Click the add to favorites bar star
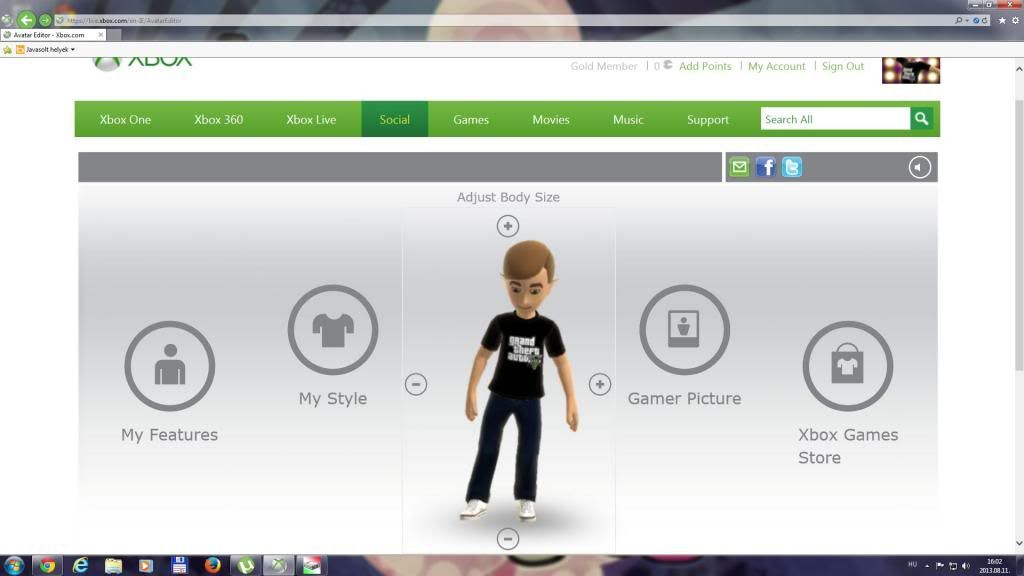 tap(7, 50)
